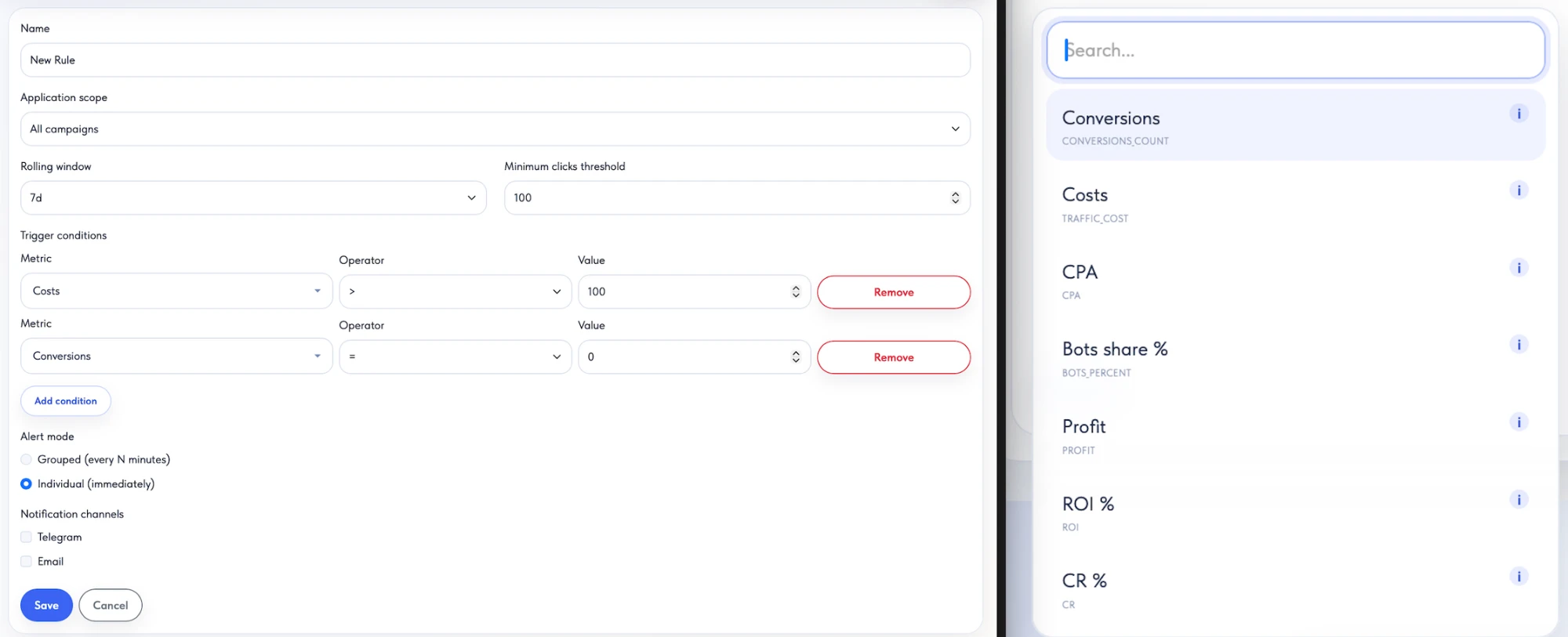This screenshot has height=637, width=1568.
Task: Choose Bots share % from metric list
Action: 1295,357
